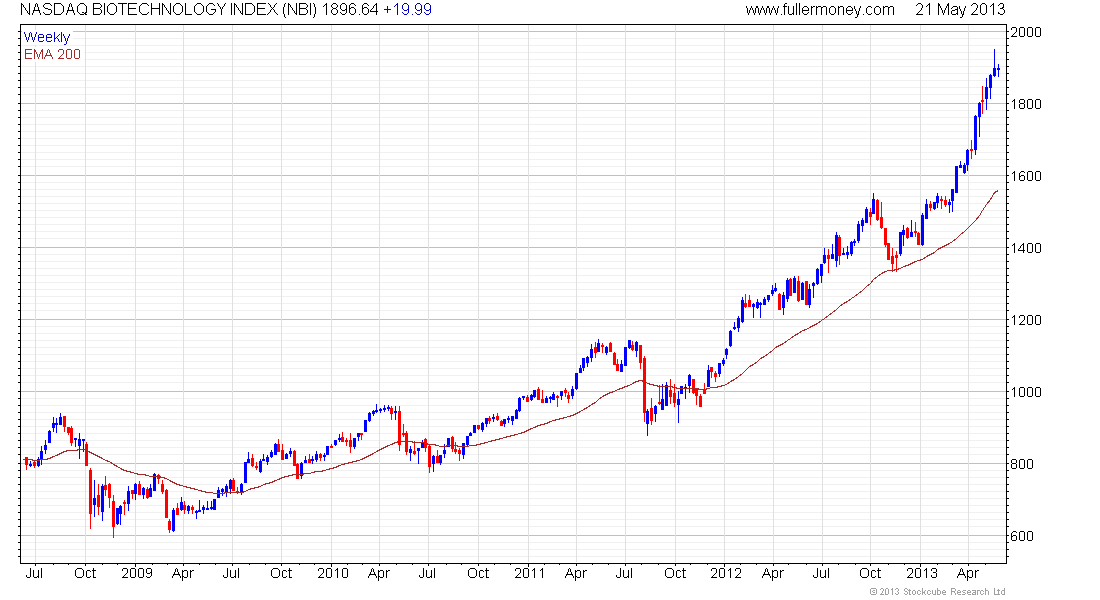Click the date 21 May 2013
The width and height of the screenshot is (1100, 600).
point(960,10)
